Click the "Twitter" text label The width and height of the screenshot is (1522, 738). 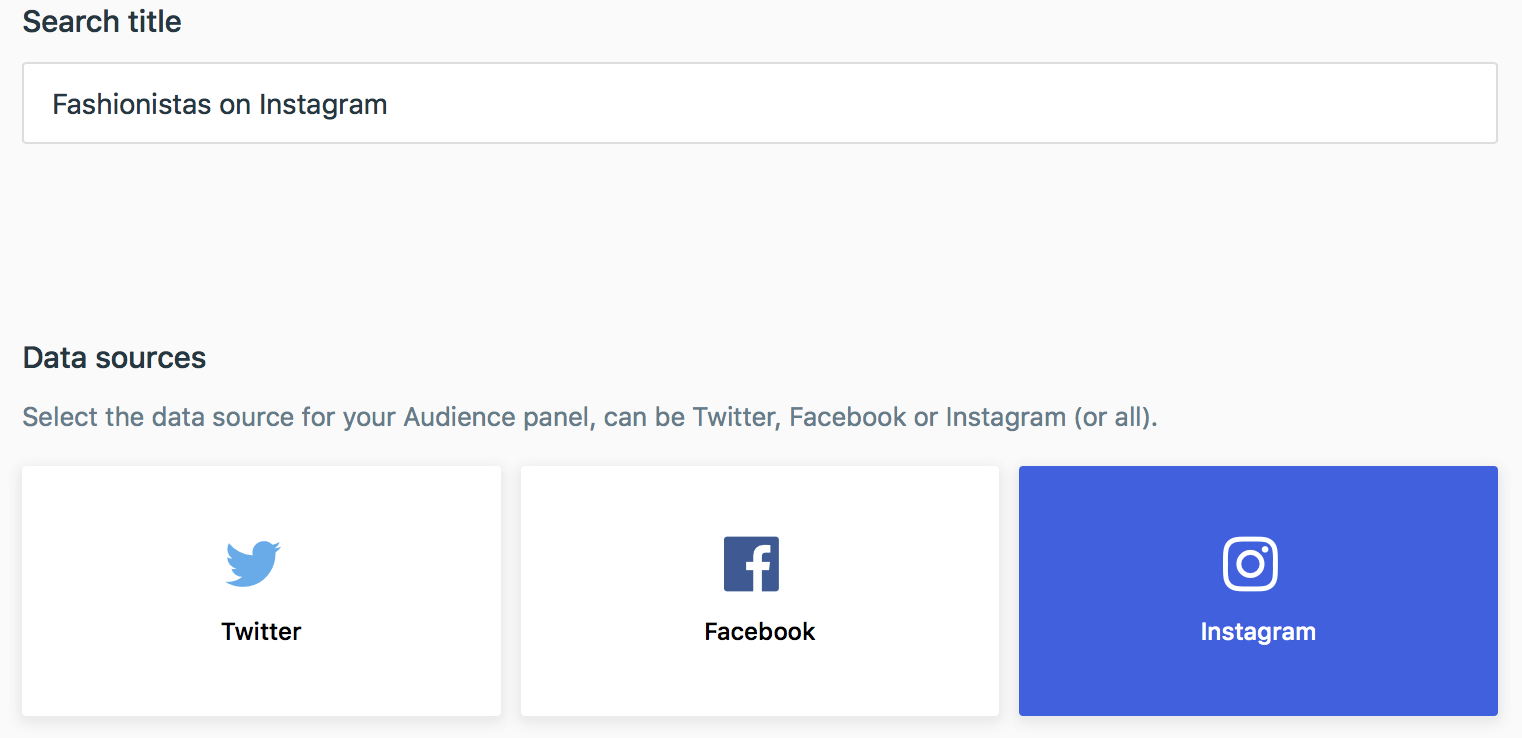click(261, 632)
